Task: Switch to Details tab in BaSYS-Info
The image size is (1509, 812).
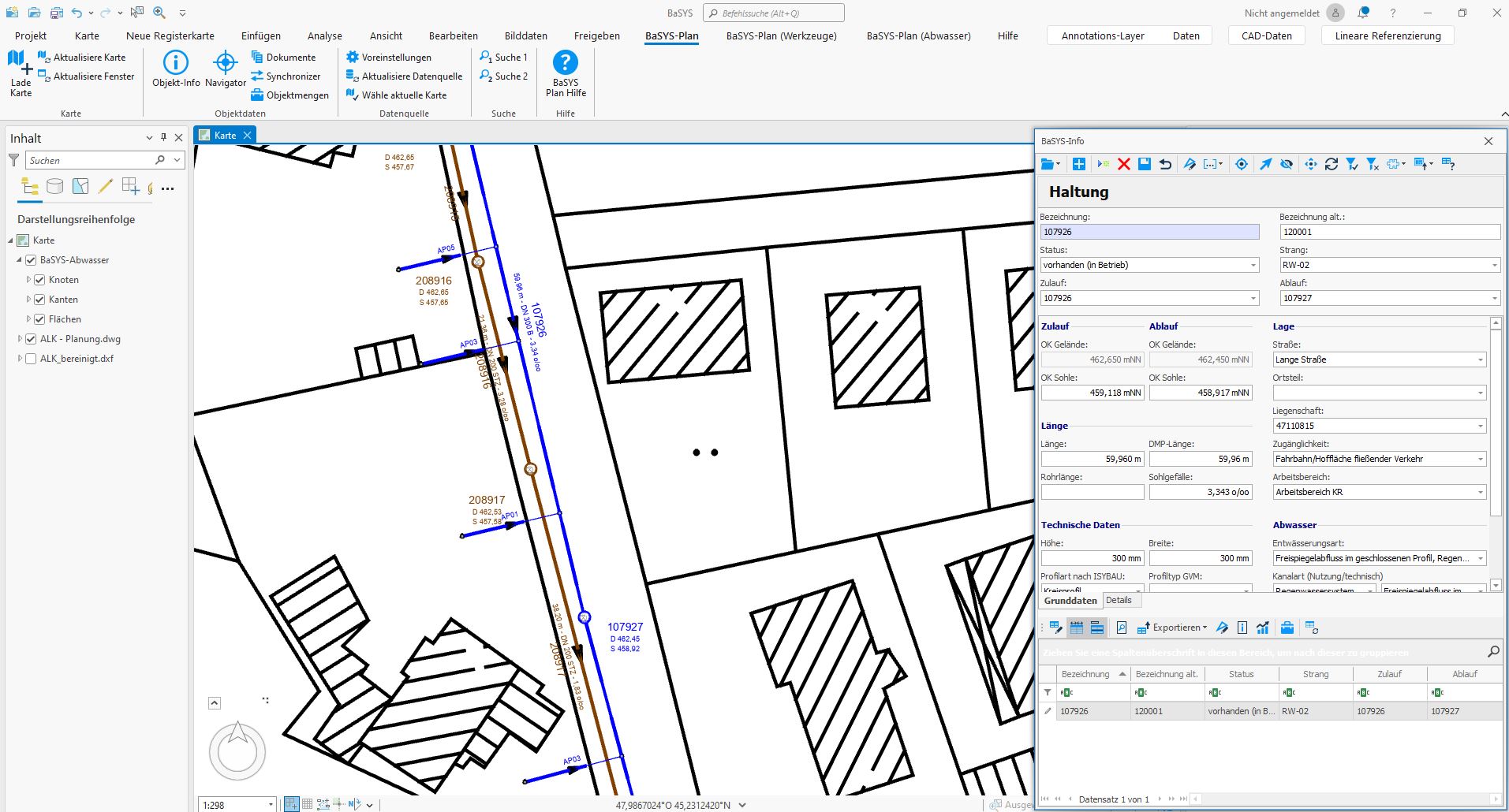Action: pos(1119,600)
